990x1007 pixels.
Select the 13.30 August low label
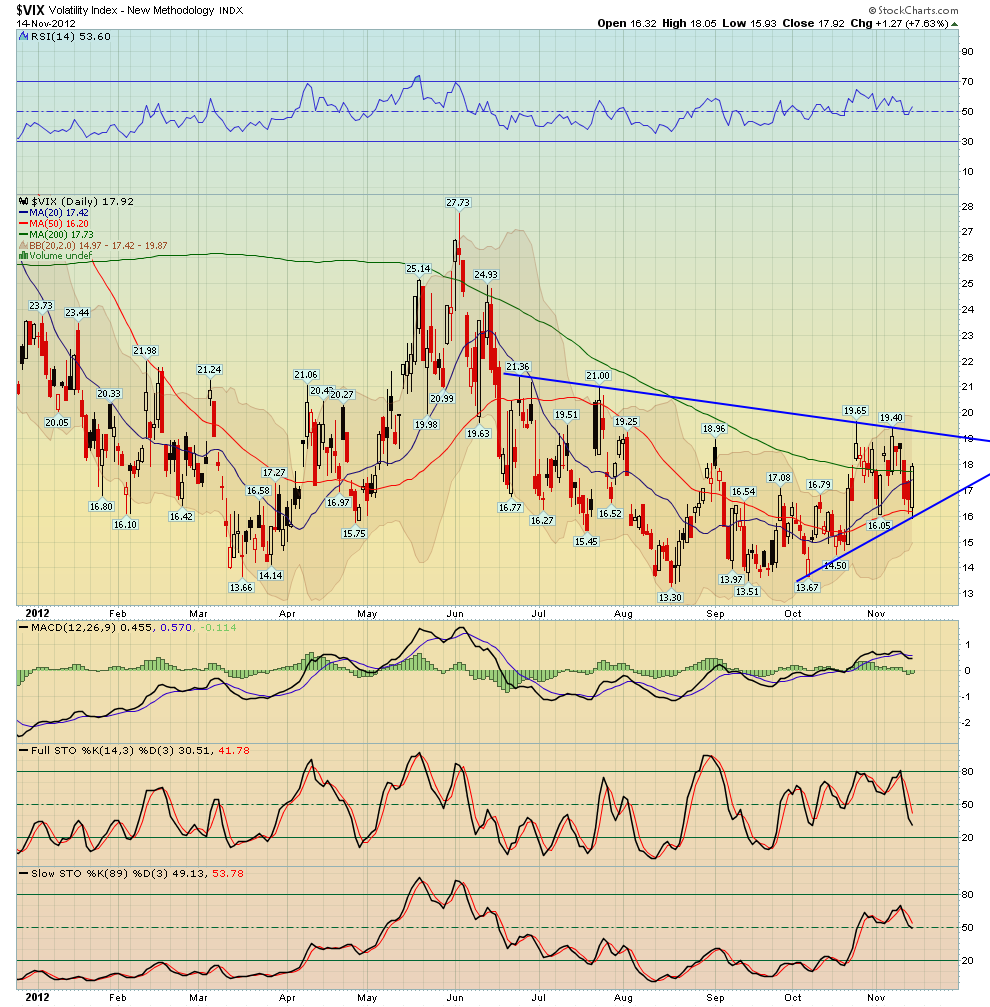coord(670,597)
